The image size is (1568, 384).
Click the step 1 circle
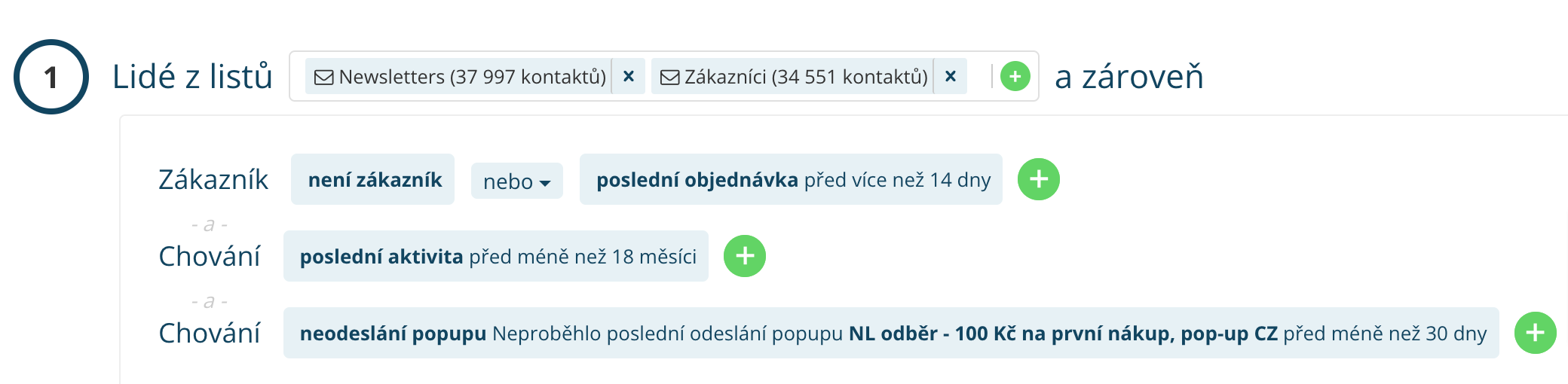pyautogui.click(x=51, y=77)
